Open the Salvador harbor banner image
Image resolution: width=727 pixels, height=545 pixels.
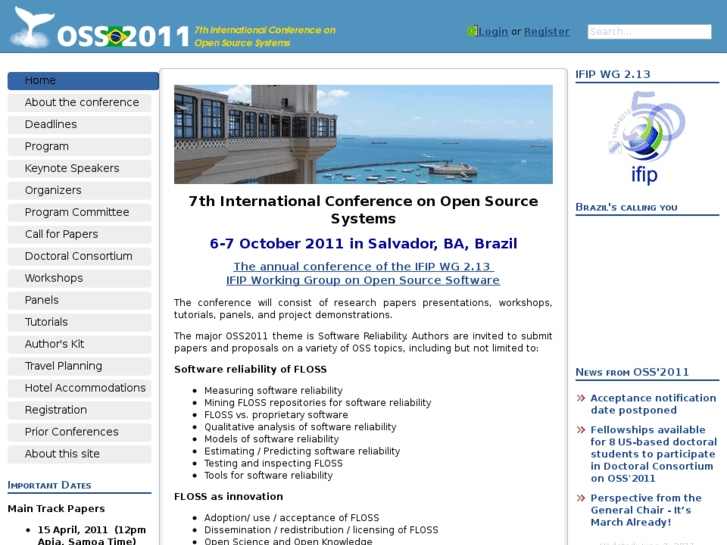tap(363, 134)
